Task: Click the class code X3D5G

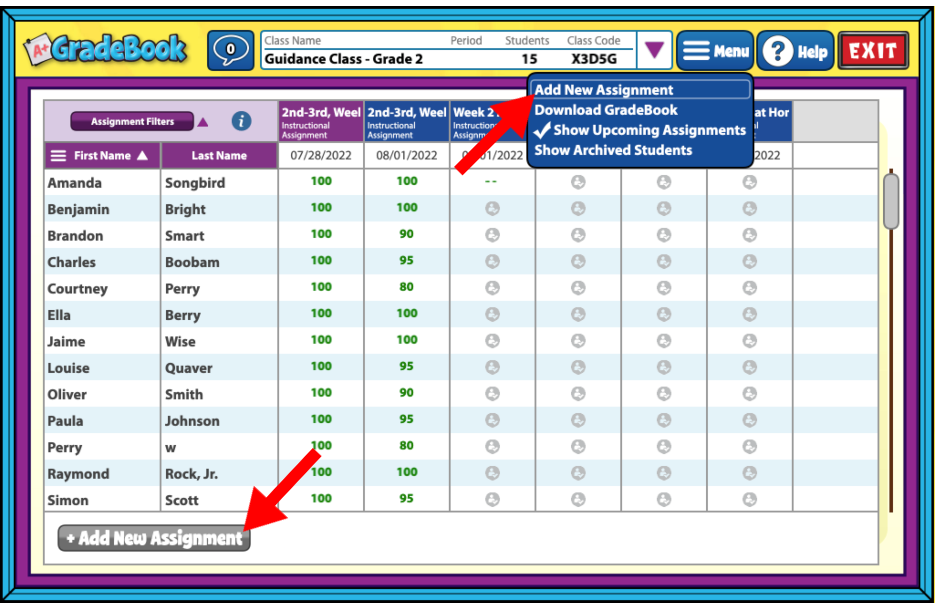Action: coord(594,59)
